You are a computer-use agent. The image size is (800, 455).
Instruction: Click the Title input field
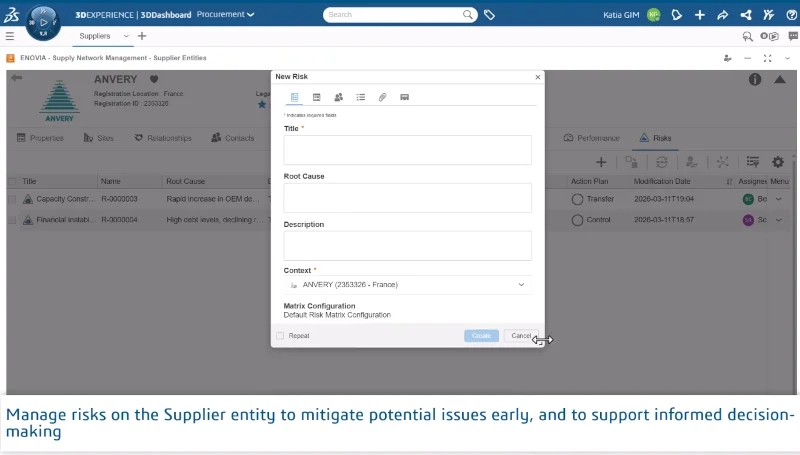click(407, 150)
